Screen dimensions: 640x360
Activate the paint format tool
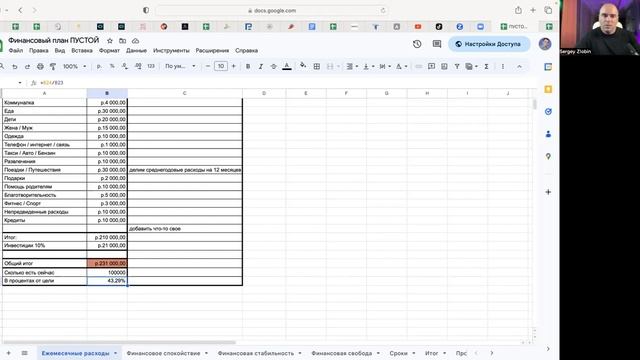53,67
